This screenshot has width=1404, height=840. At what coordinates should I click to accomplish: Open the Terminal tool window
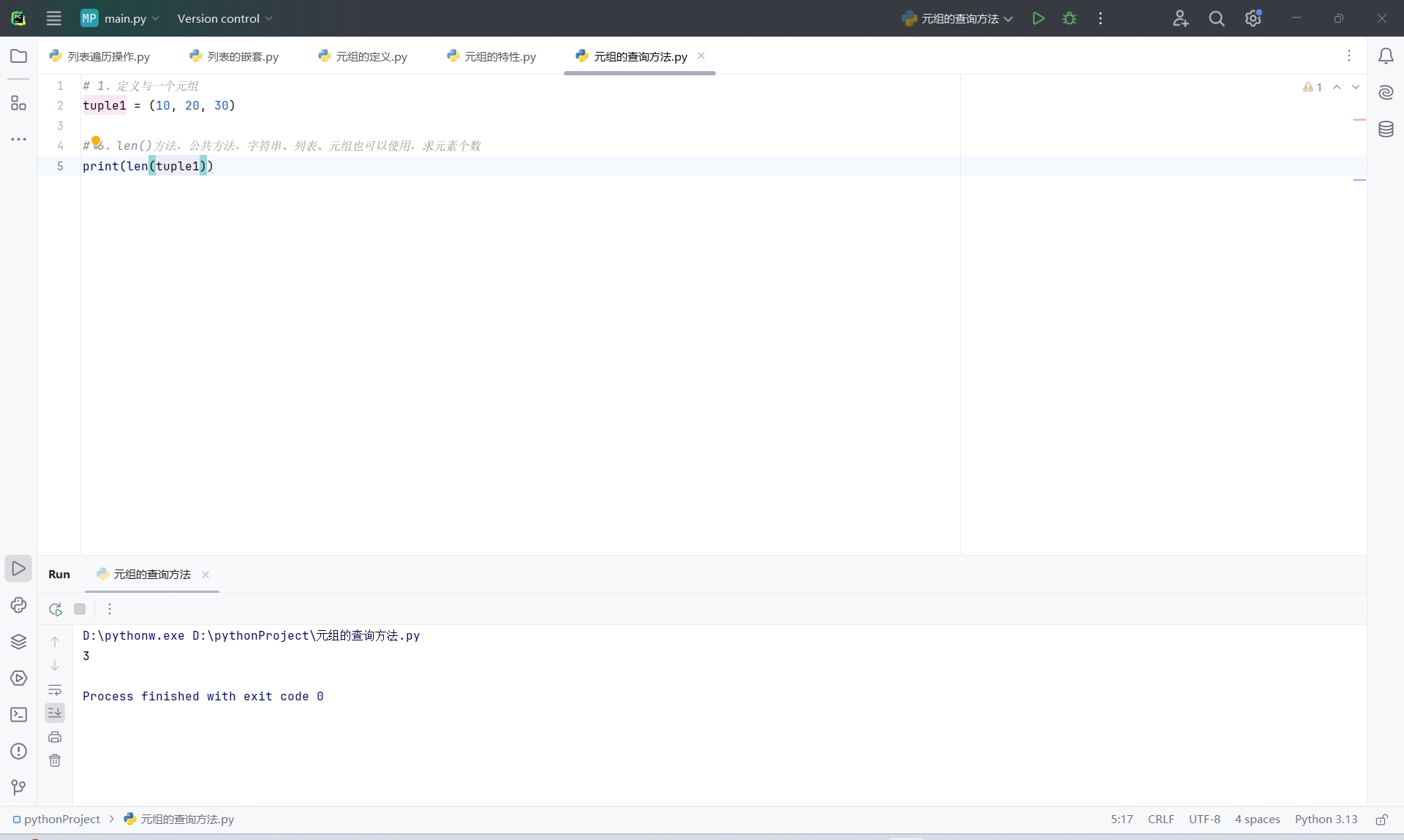coord(18,715)
